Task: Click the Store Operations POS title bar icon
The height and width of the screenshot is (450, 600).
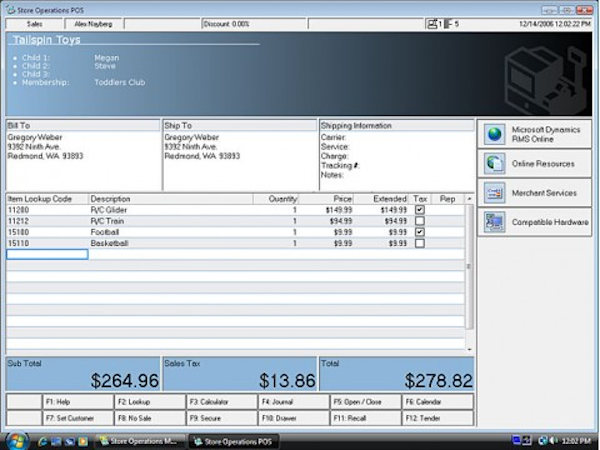Action: point(9,7)
